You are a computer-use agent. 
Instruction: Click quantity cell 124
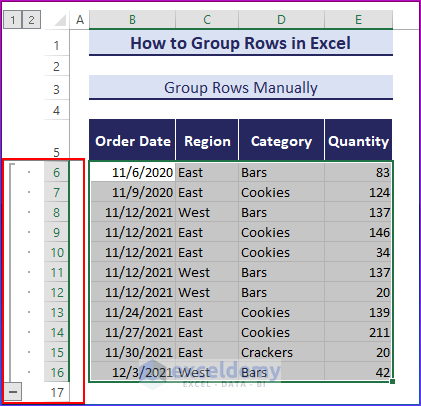[x=358, y=192]
